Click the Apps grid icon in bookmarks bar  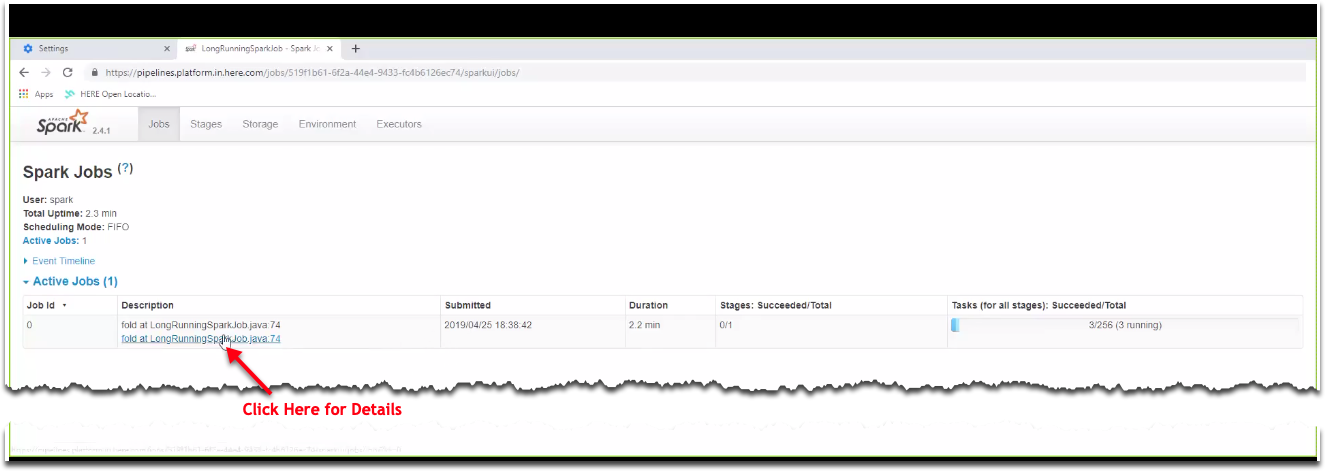tap(24, 94)
